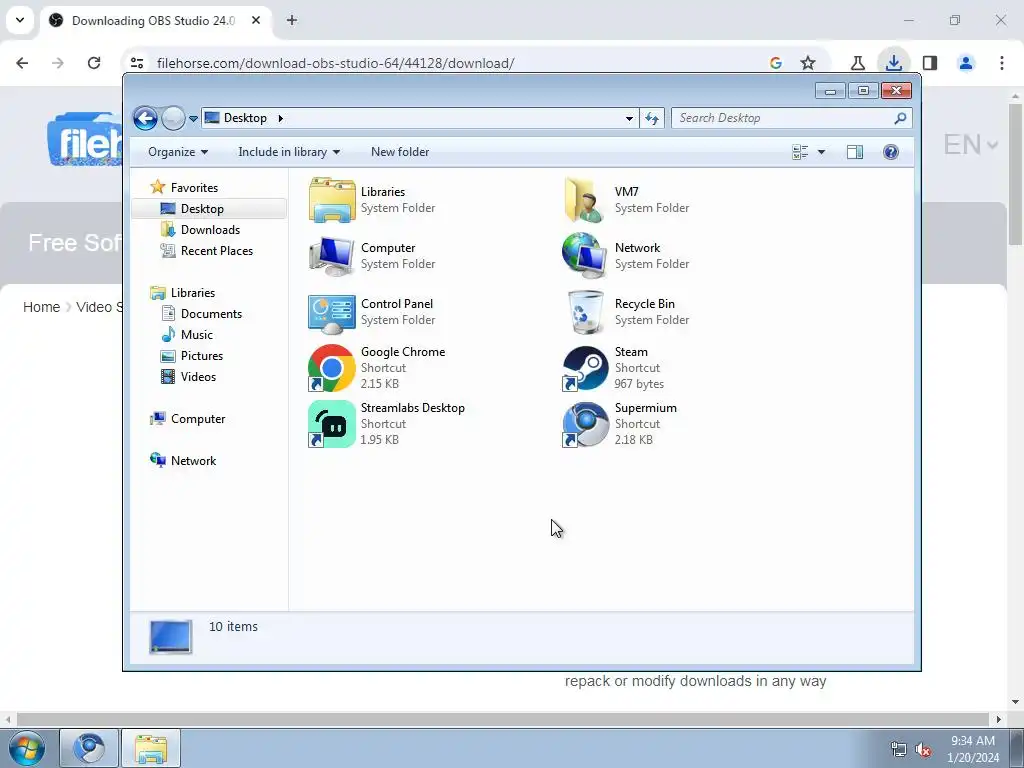Select Network in the navigation pane
Image resolution: width=1024 pixels, height=768 pixels.
[193, 461]
